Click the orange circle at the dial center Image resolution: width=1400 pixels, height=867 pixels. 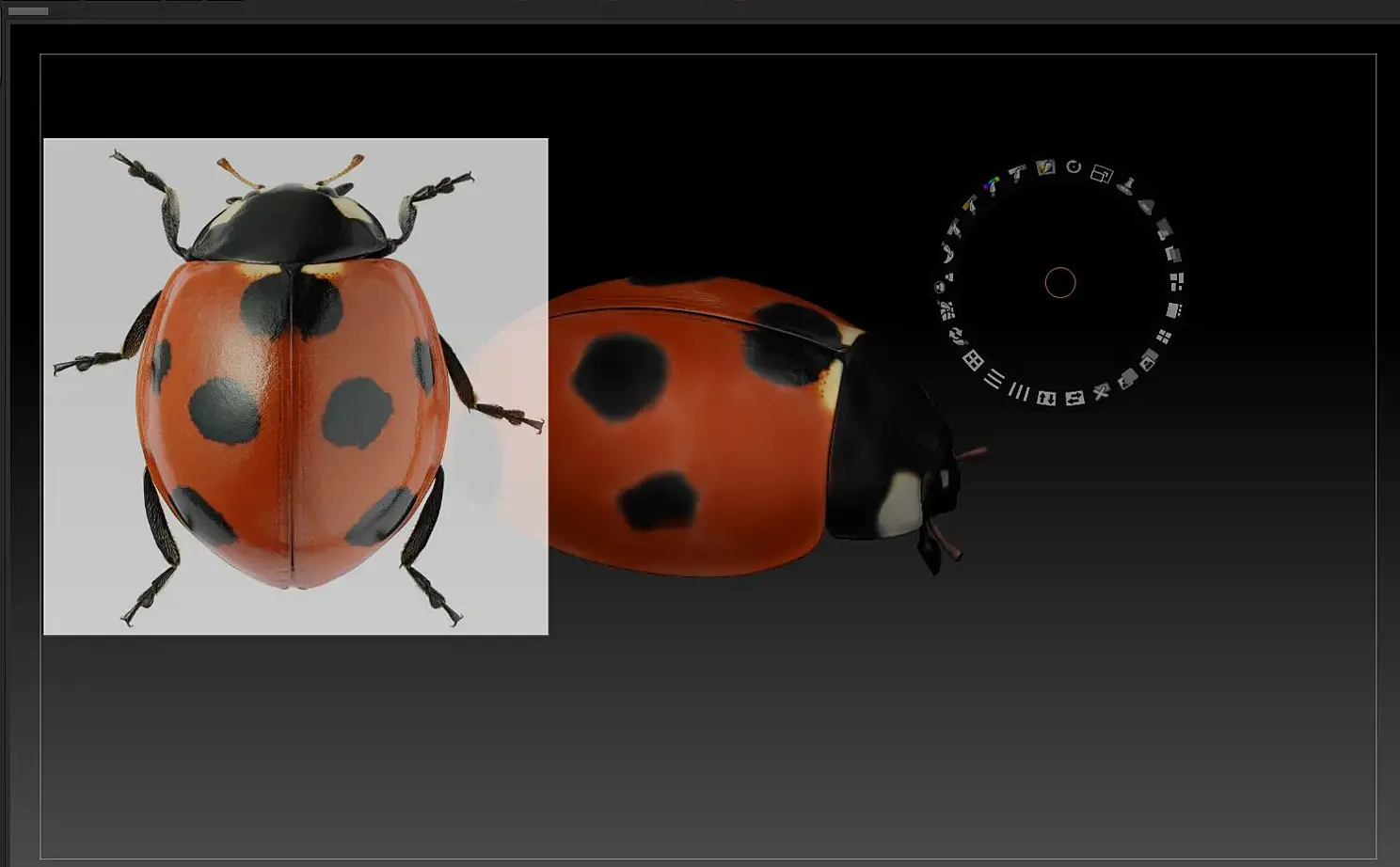click(1060, 282)
